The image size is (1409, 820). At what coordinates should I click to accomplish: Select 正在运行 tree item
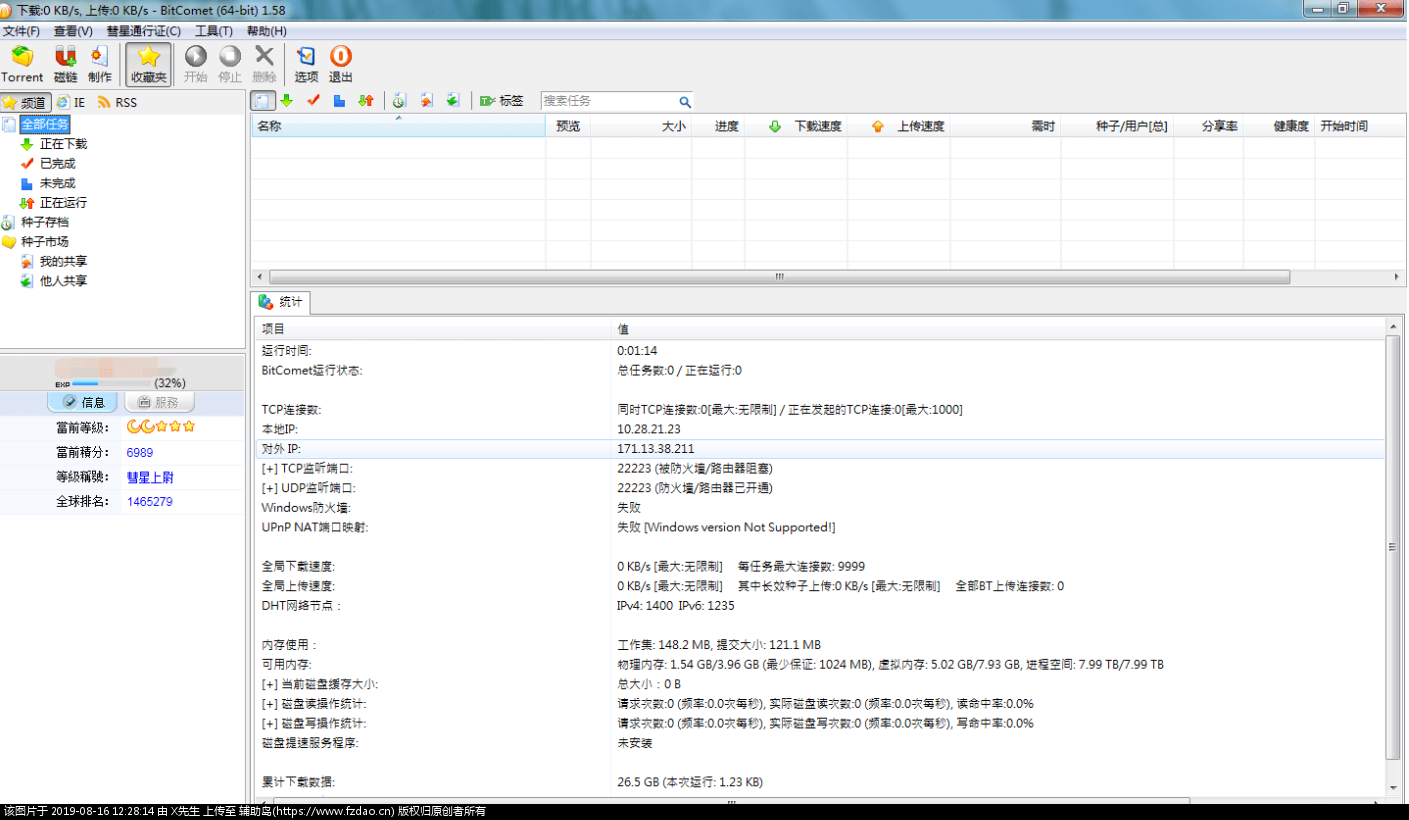(63, 202)
